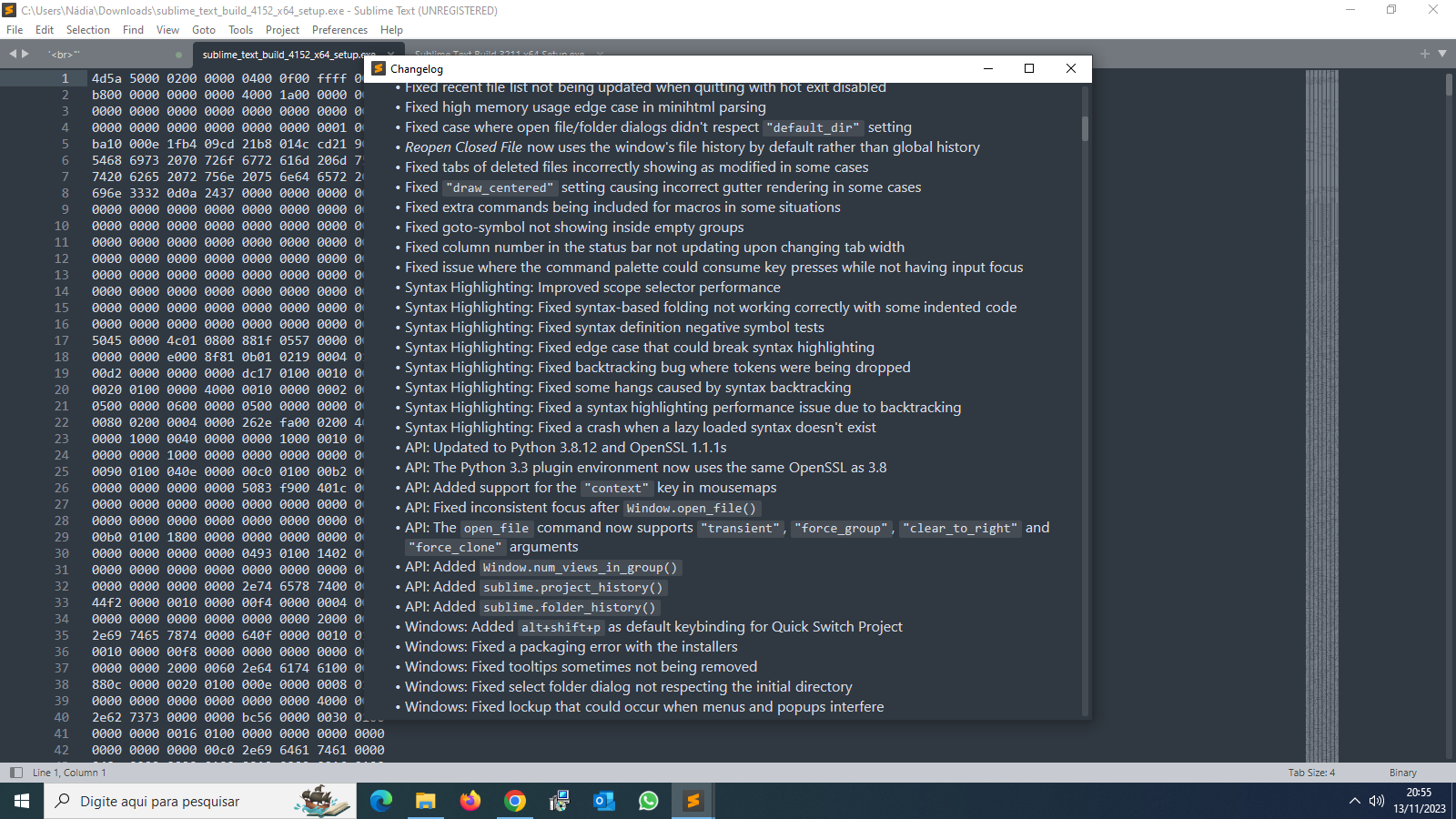Viewport: 1456px width, 819px height.
Task: Show hidden icons in the system tray
Action: (x=1354, y=801)
